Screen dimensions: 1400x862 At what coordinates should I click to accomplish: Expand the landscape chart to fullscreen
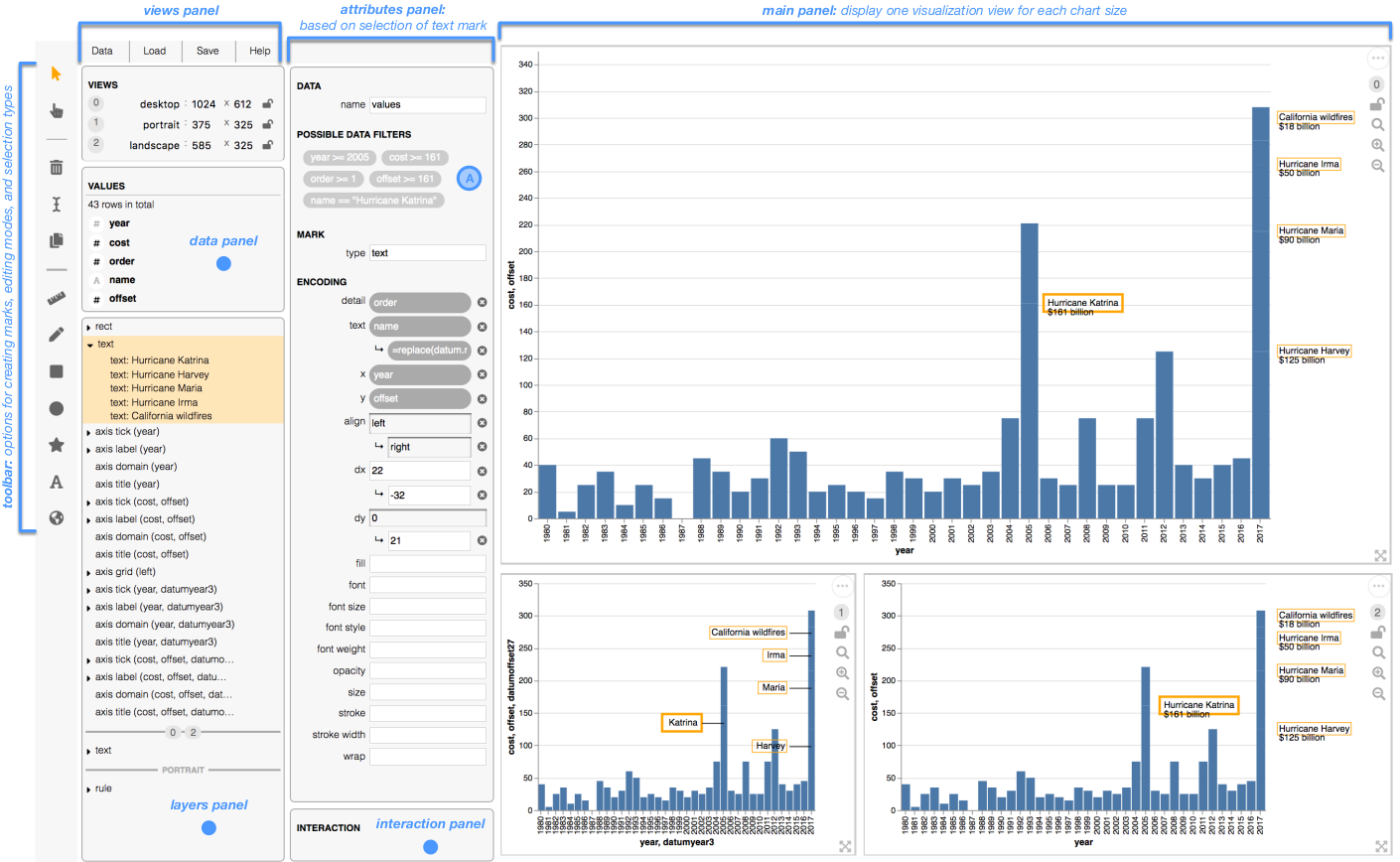[1380, 846]
